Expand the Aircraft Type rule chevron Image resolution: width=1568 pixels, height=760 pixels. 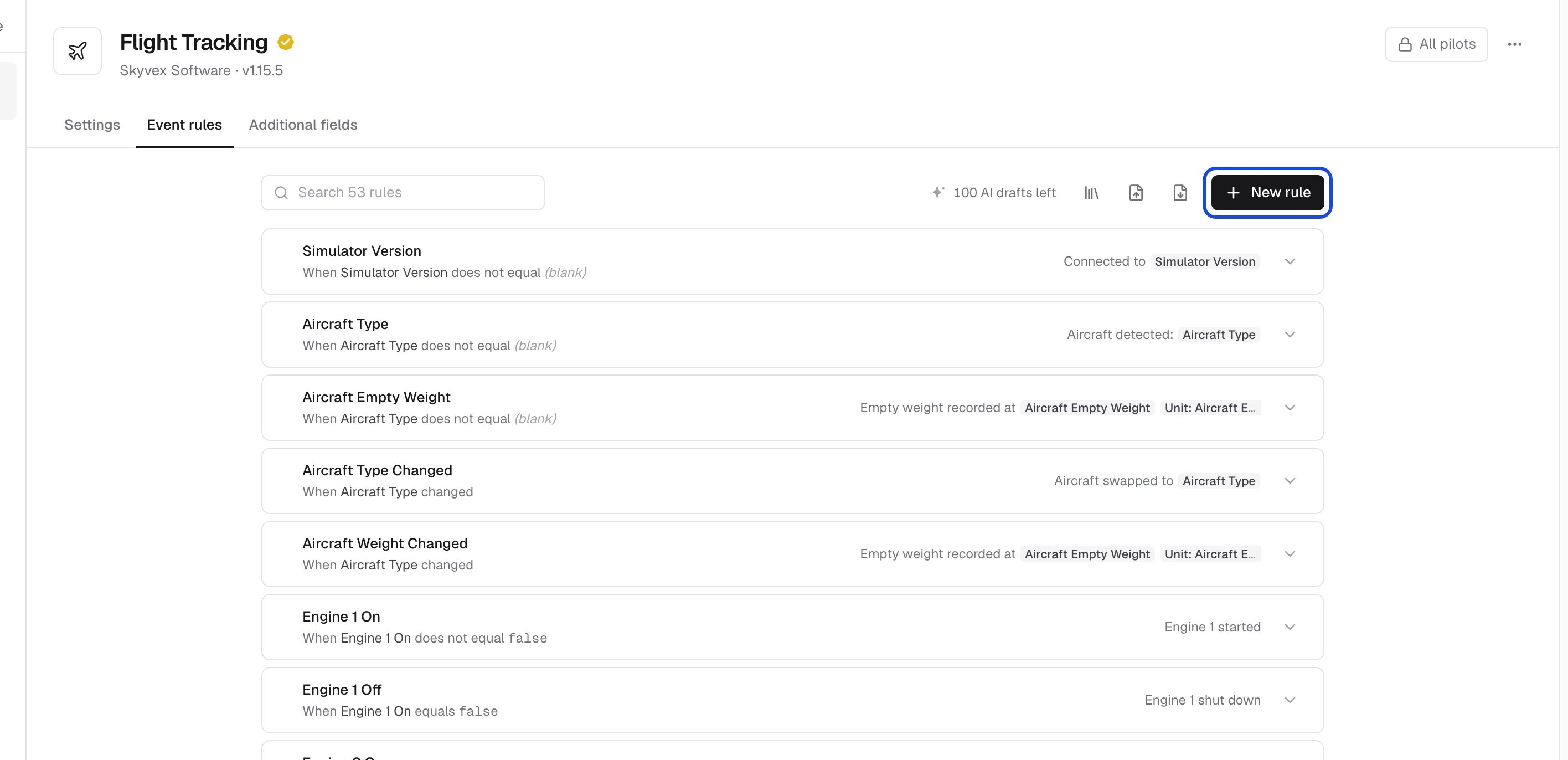tap(1290, 335)
